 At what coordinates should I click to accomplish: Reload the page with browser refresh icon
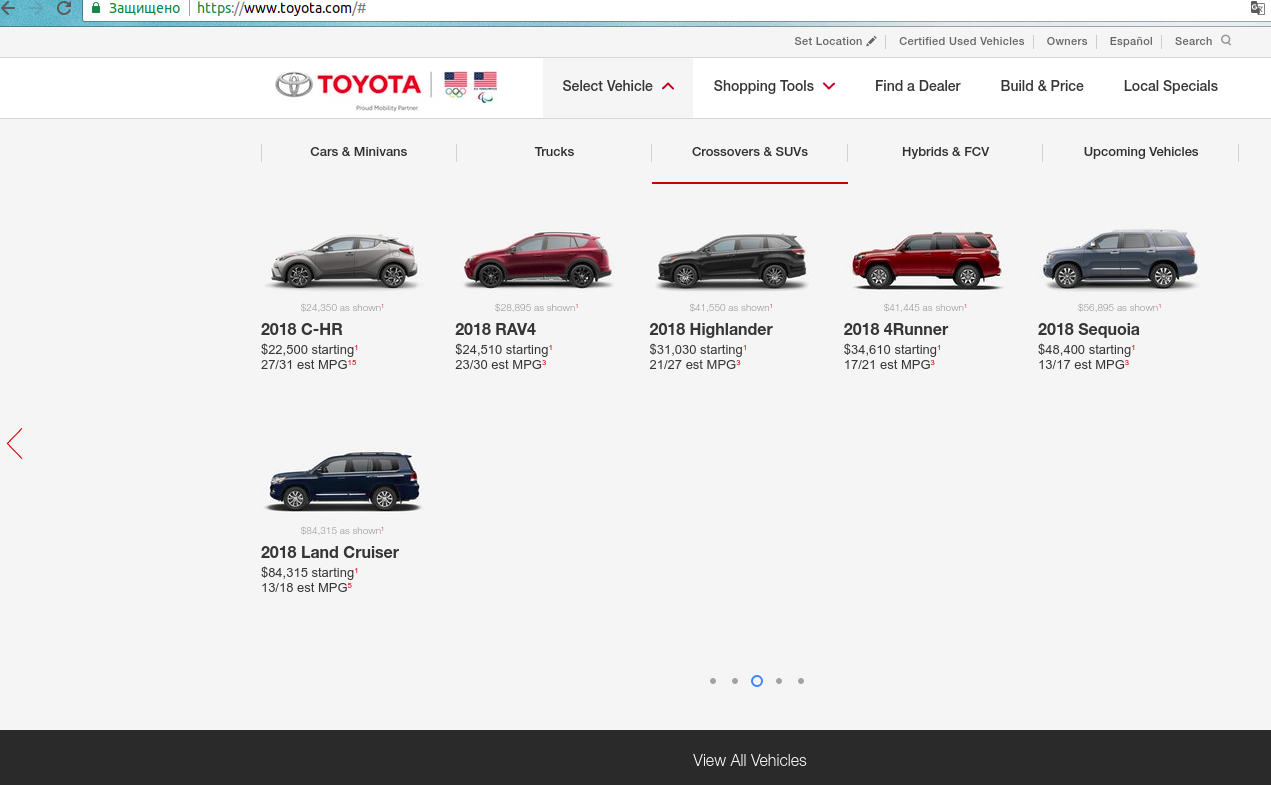pos(64,8)
